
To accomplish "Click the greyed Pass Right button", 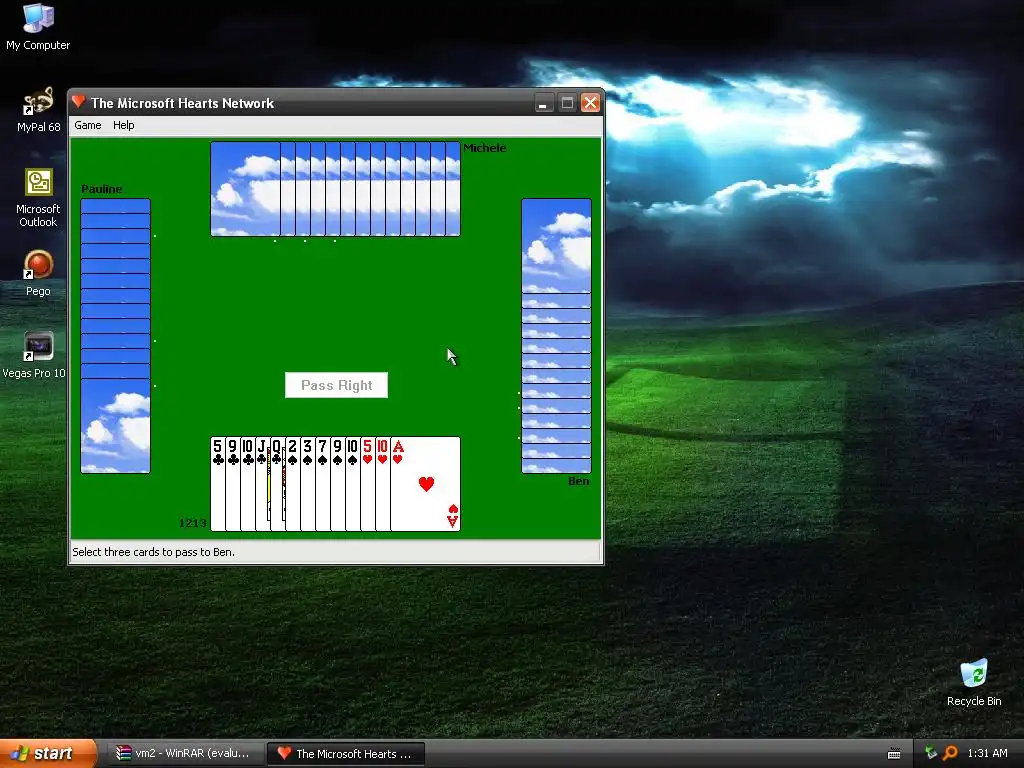I will [x=336, y=385].
